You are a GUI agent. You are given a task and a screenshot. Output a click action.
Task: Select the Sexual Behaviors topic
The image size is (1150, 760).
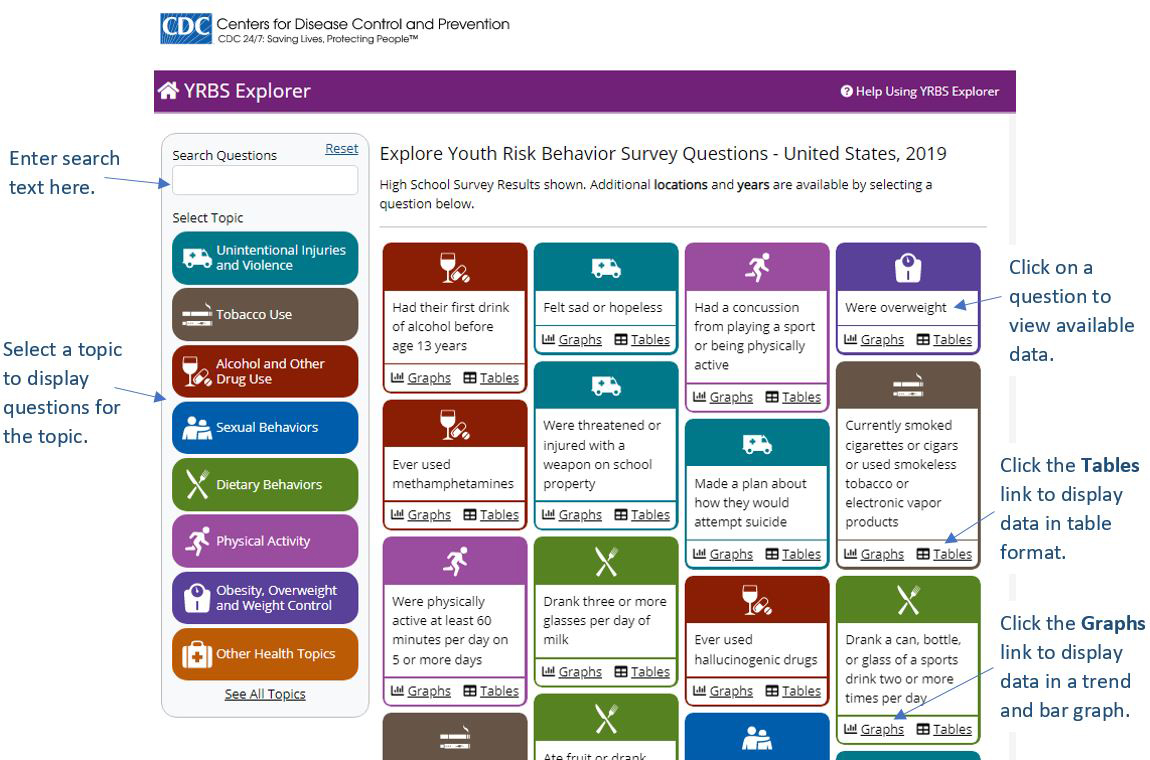tap(264, 427)
